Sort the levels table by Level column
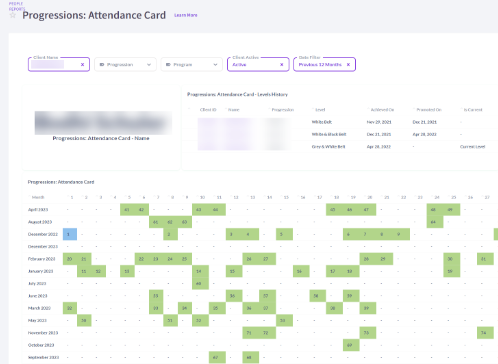 [x=320, y=110]
